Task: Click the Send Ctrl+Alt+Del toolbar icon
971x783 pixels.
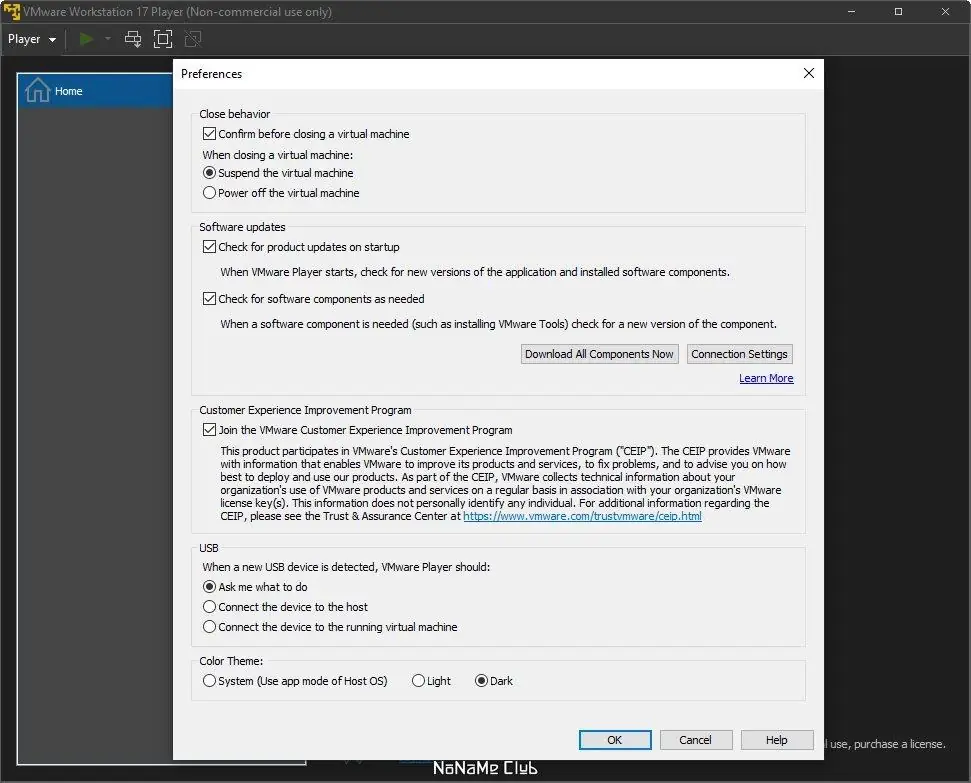Action: point(133,39)
